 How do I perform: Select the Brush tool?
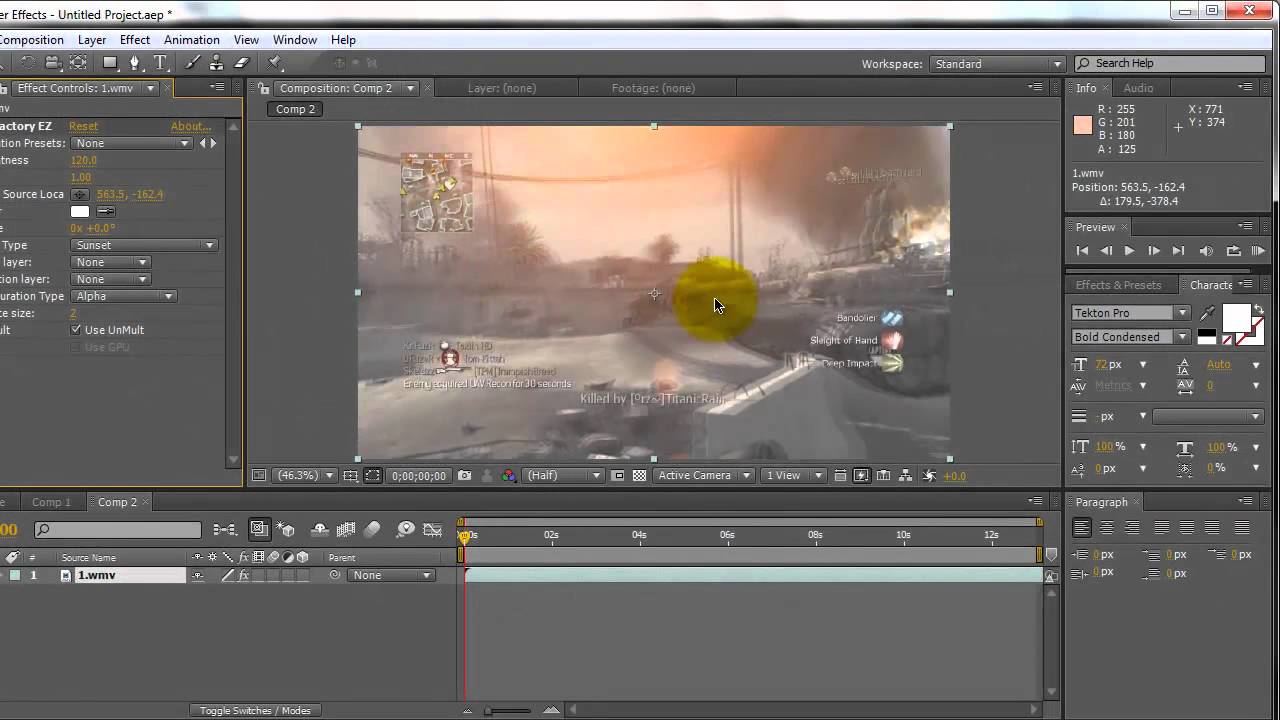192,63
